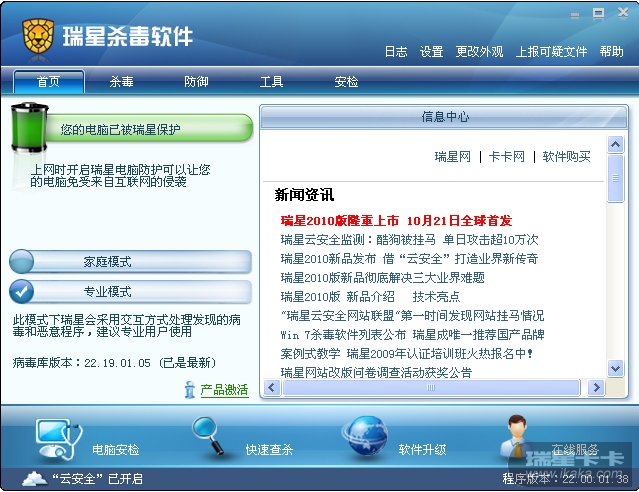Click the 信息中心 panel header

tap(444, 117)
